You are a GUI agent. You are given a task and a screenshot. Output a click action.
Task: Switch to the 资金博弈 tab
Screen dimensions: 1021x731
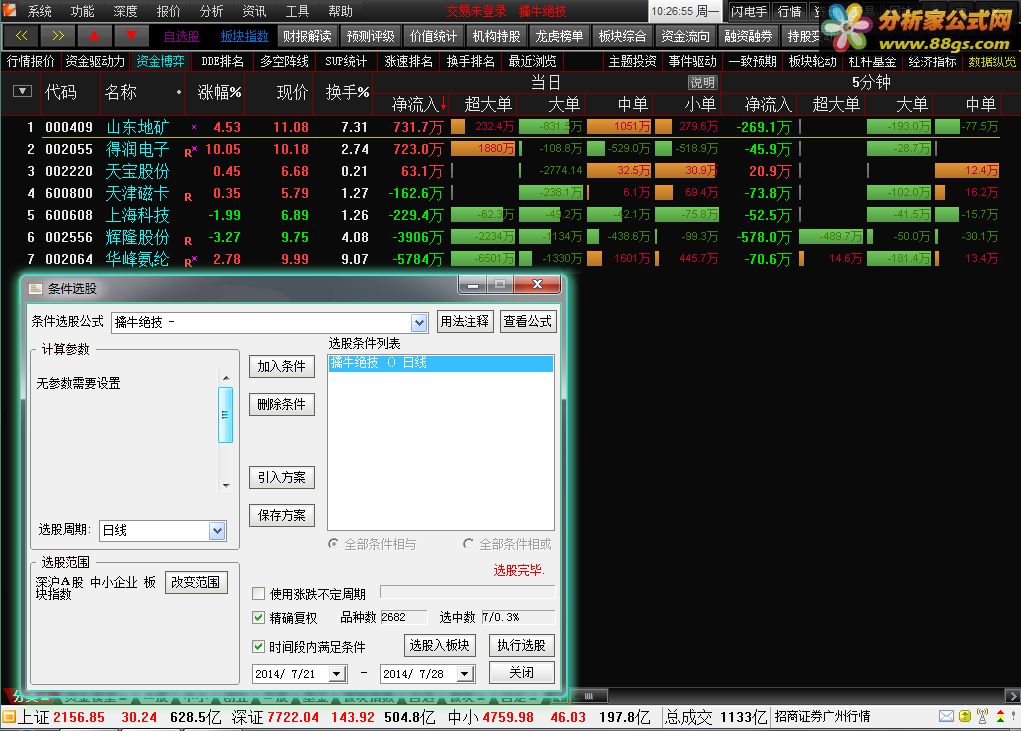coord(160,61)
